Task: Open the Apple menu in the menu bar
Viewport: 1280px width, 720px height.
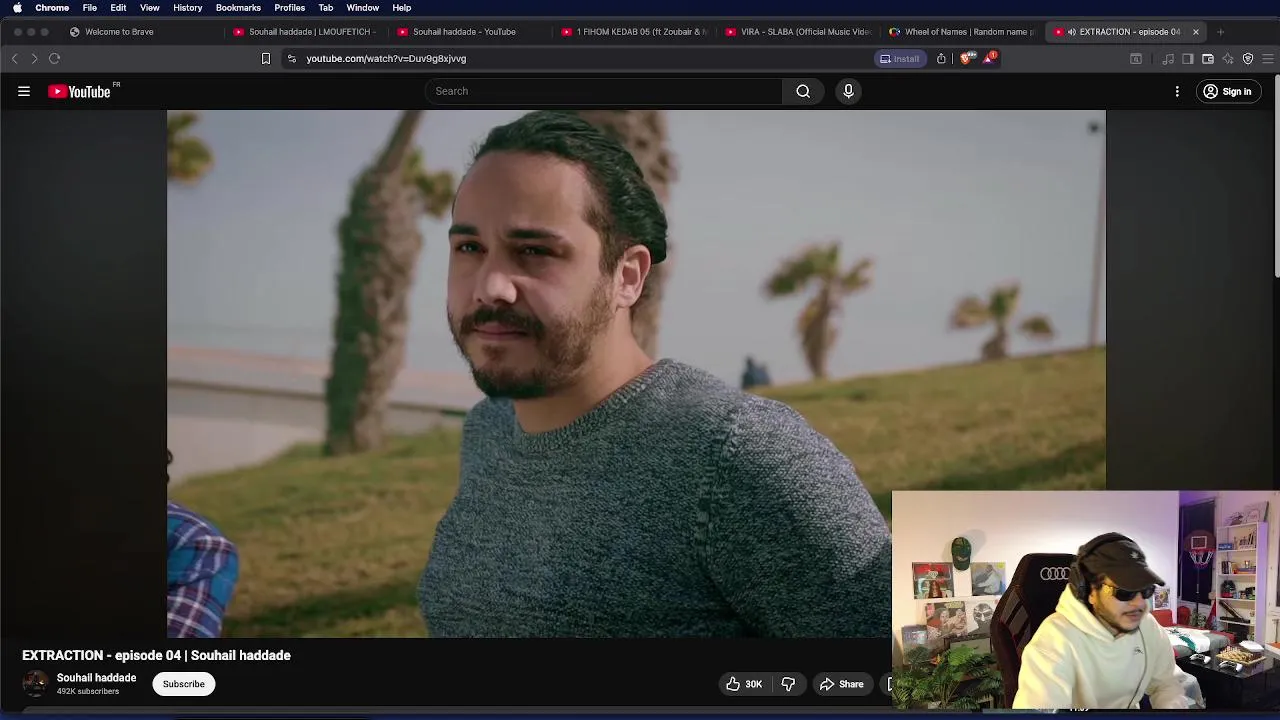Action: 17,8
